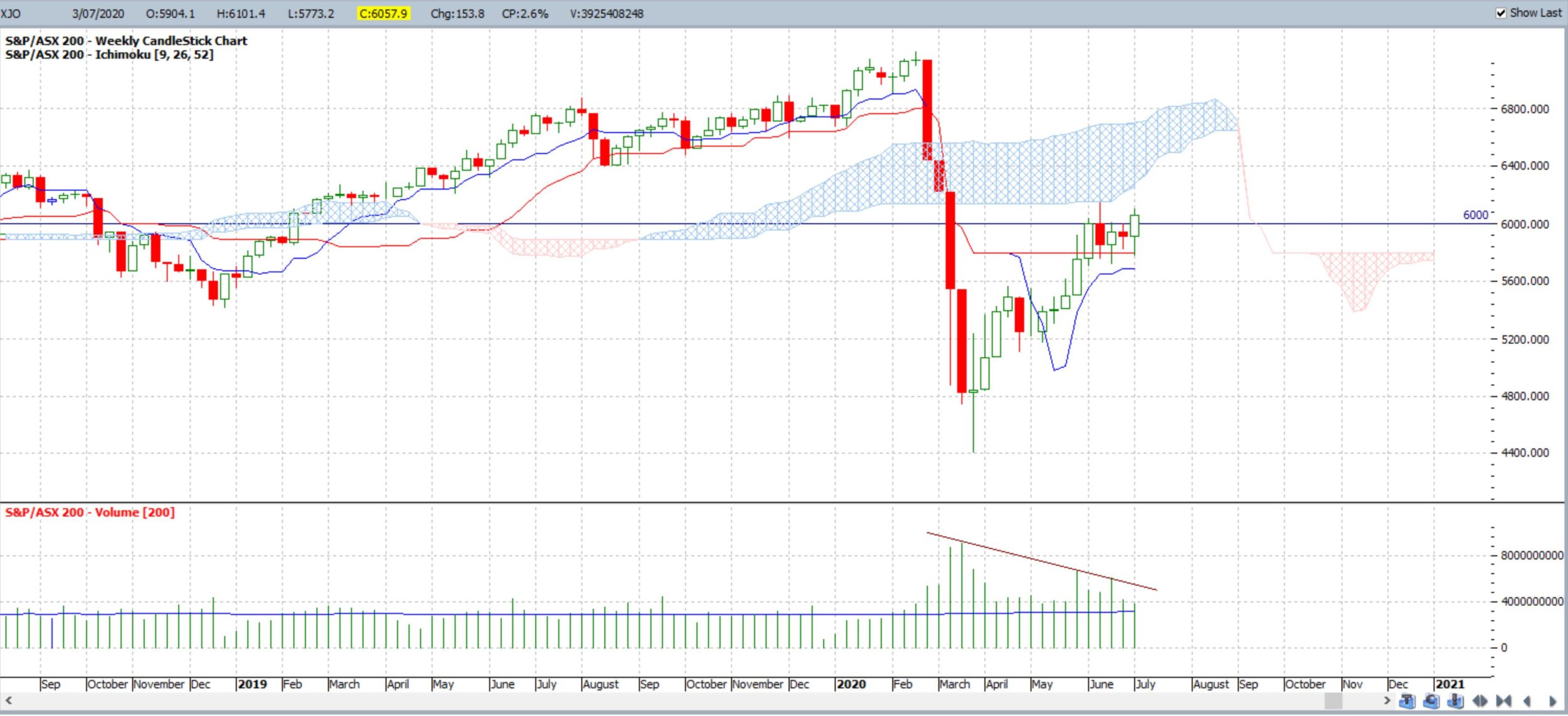Click the high value H:6101.4

[241, 13]
